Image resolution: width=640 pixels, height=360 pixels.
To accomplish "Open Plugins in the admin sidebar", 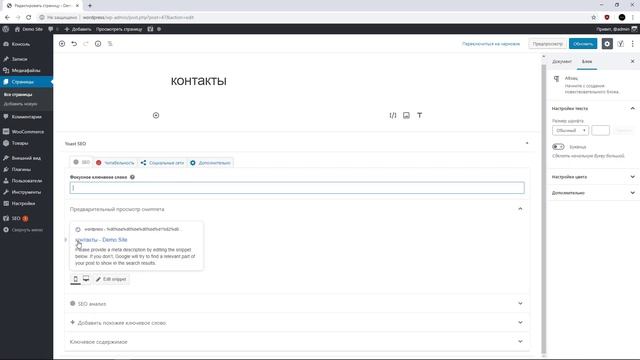I will pos(26,169).
